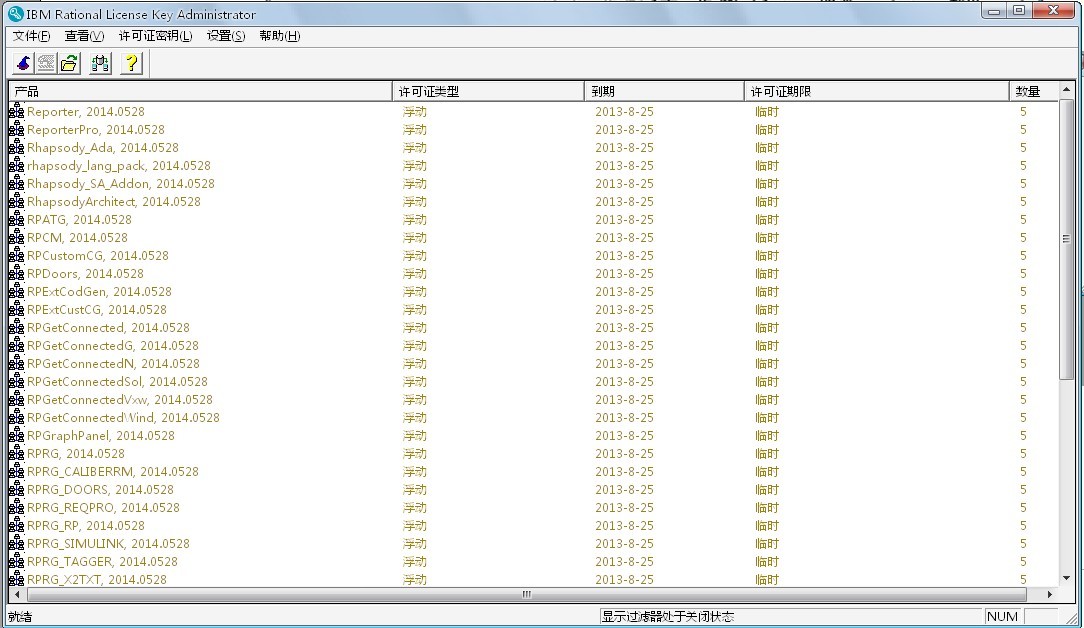Screen dimensions: 1084x628
Task: Open the 帮助(H) menu
Action: [279, 36]
